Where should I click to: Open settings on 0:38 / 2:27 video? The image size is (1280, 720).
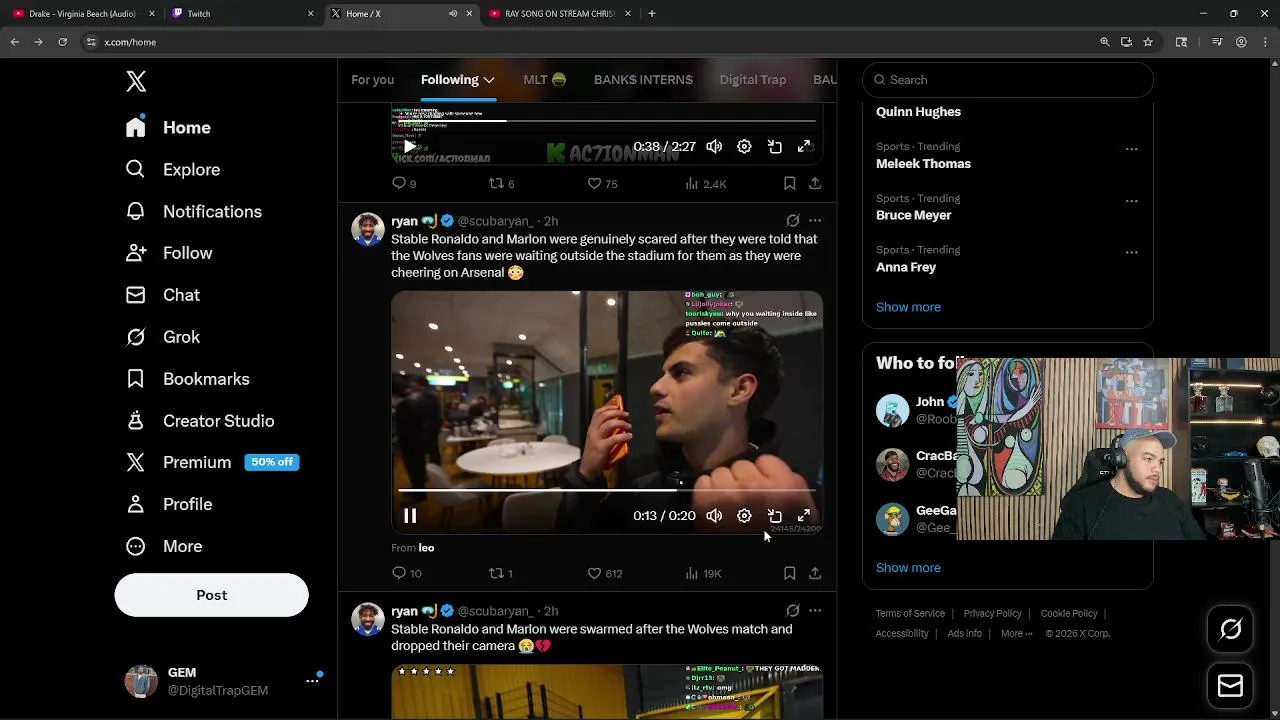pos(744,147)
